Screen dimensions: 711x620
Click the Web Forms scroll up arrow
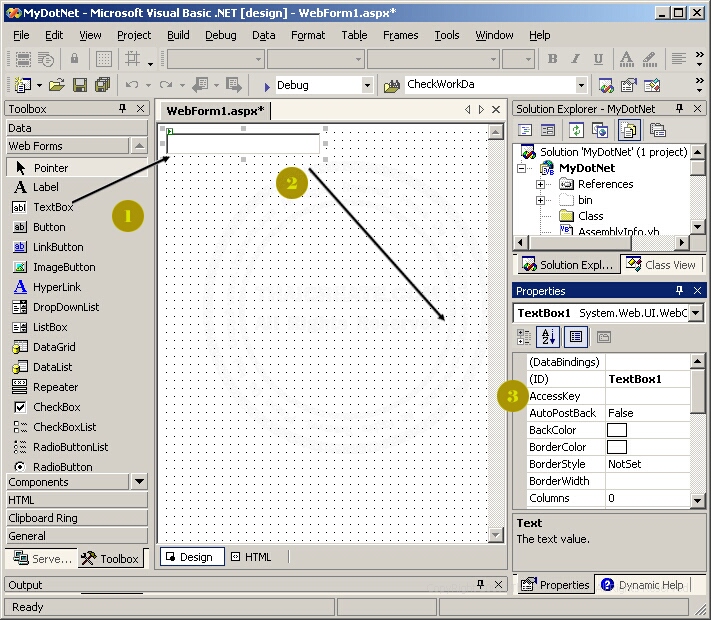point(139,146)
